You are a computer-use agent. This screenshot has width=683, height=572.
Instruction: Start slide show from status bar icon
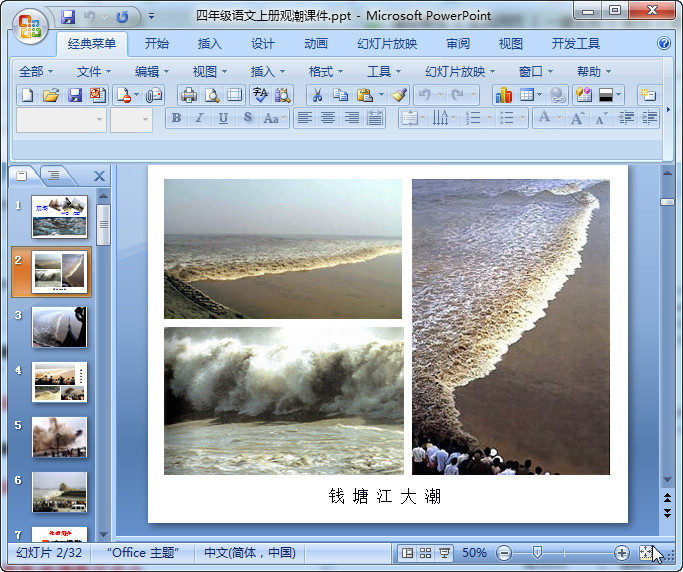point(443,553)
